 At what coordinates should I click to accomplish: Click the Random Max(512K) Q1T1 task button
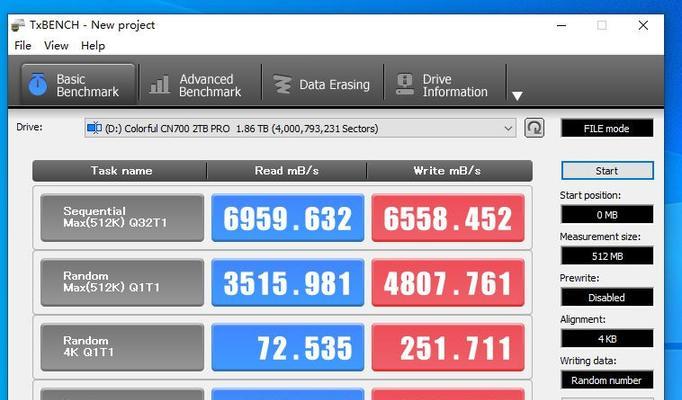click(122, 283)
